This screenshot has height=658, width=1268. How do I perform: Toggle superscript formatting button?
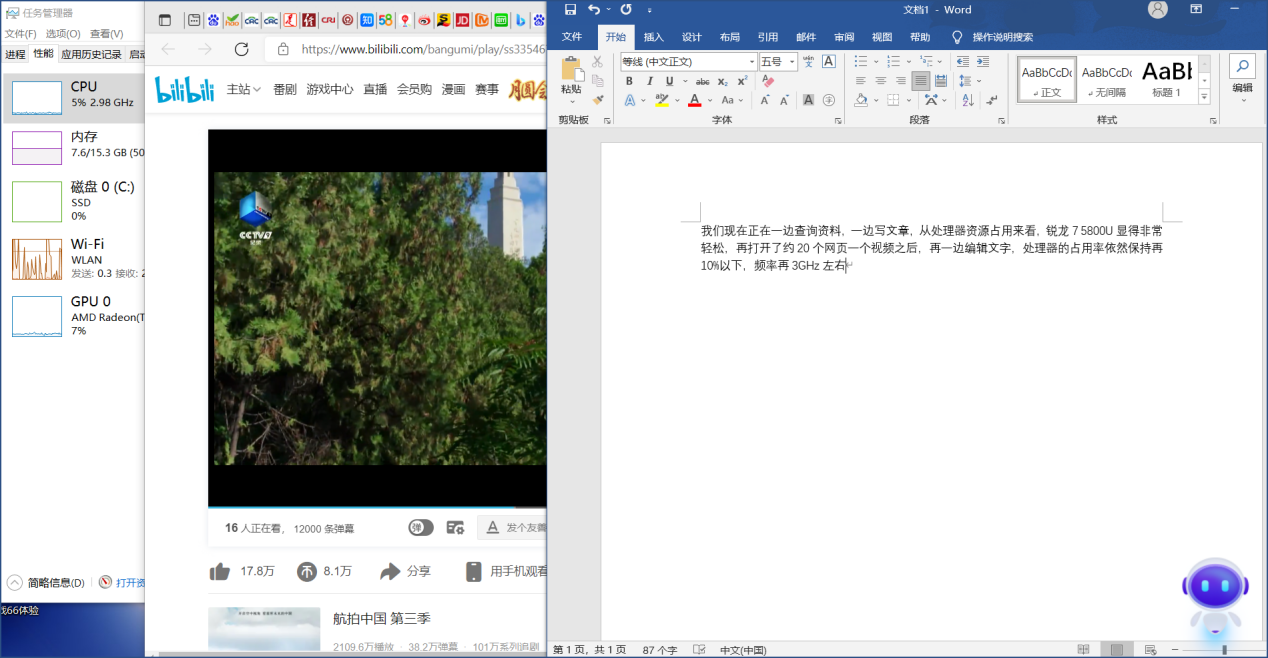pyautogui.click(x=742, y=81)
